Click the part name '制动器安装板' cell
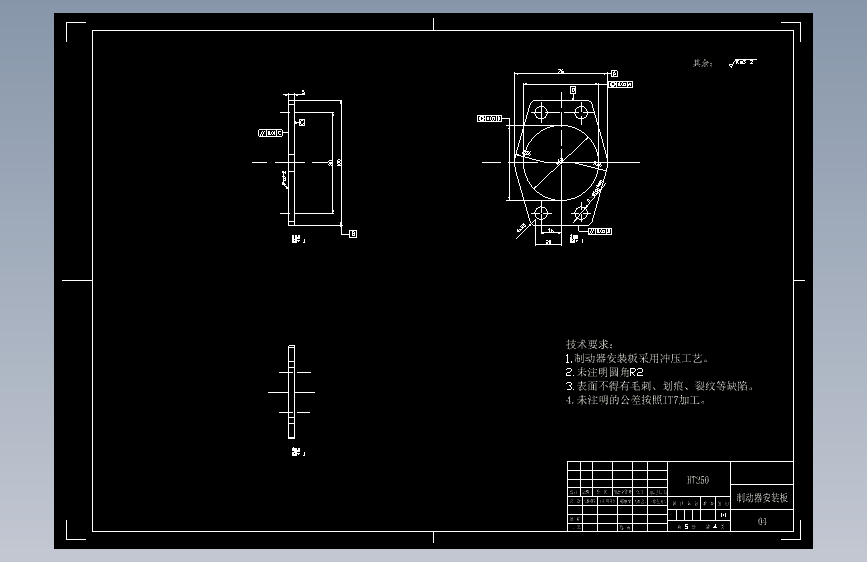Viewport: 867px width, 562px height. click(x=762, y=498)
